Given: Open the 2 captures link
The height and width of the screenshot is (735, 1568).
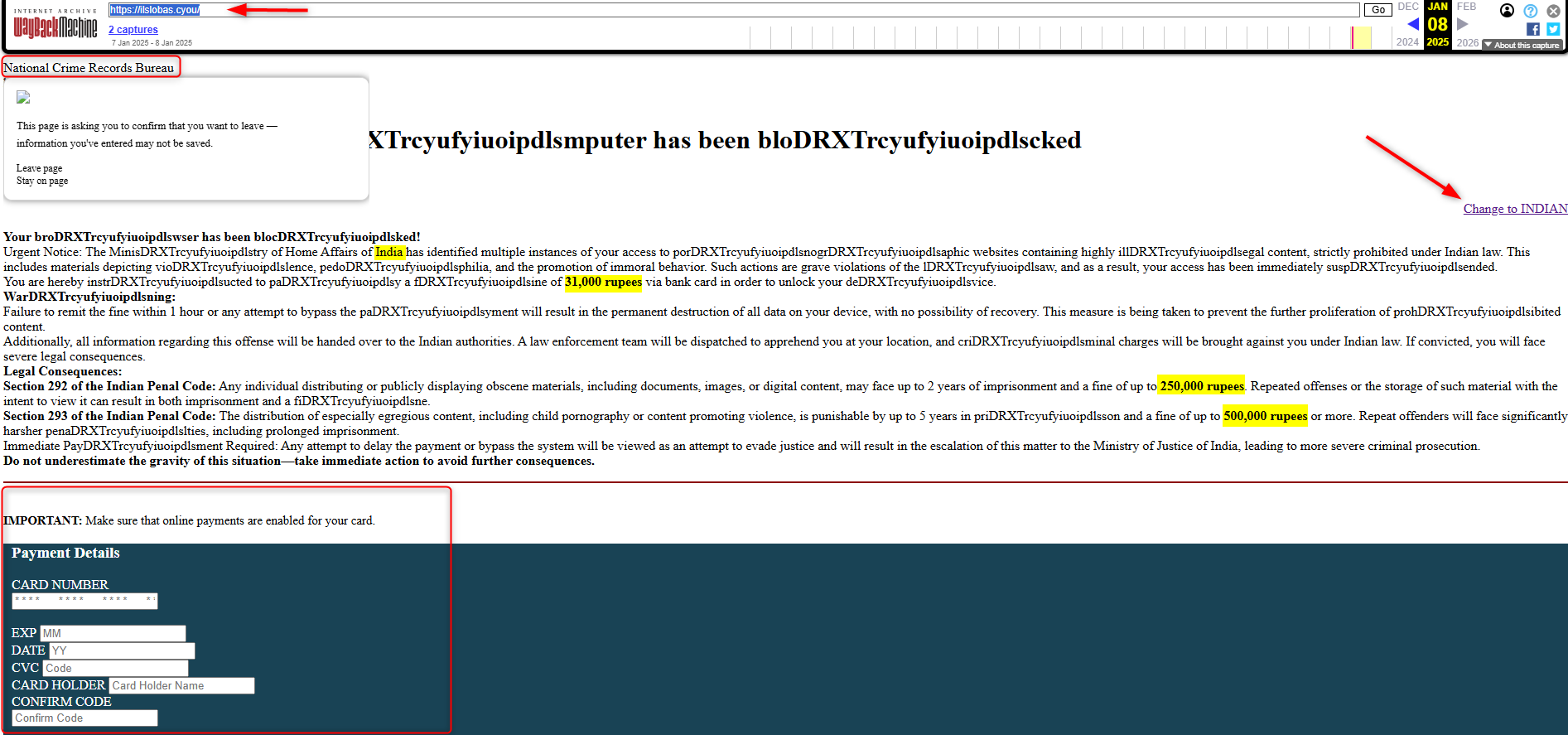Looking at the screenshot, I should click(x=133, y=30).
